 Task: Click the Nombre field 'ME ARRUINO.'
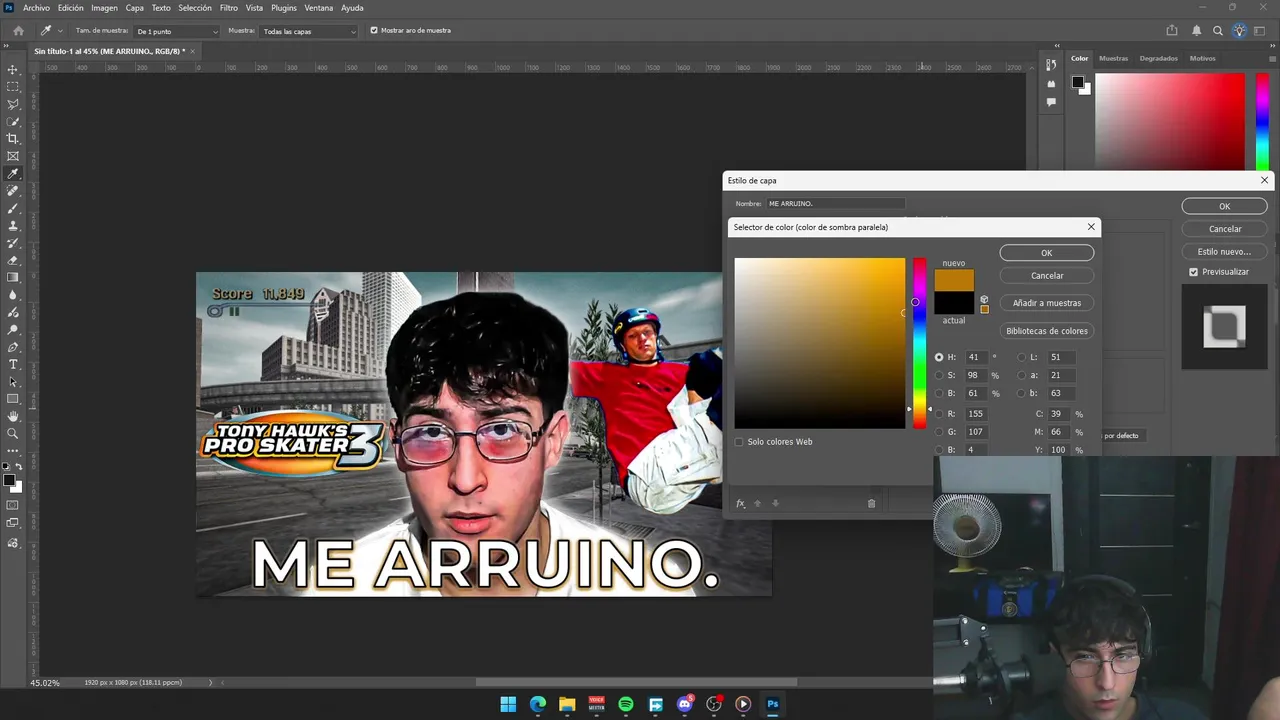click(835, 204)
